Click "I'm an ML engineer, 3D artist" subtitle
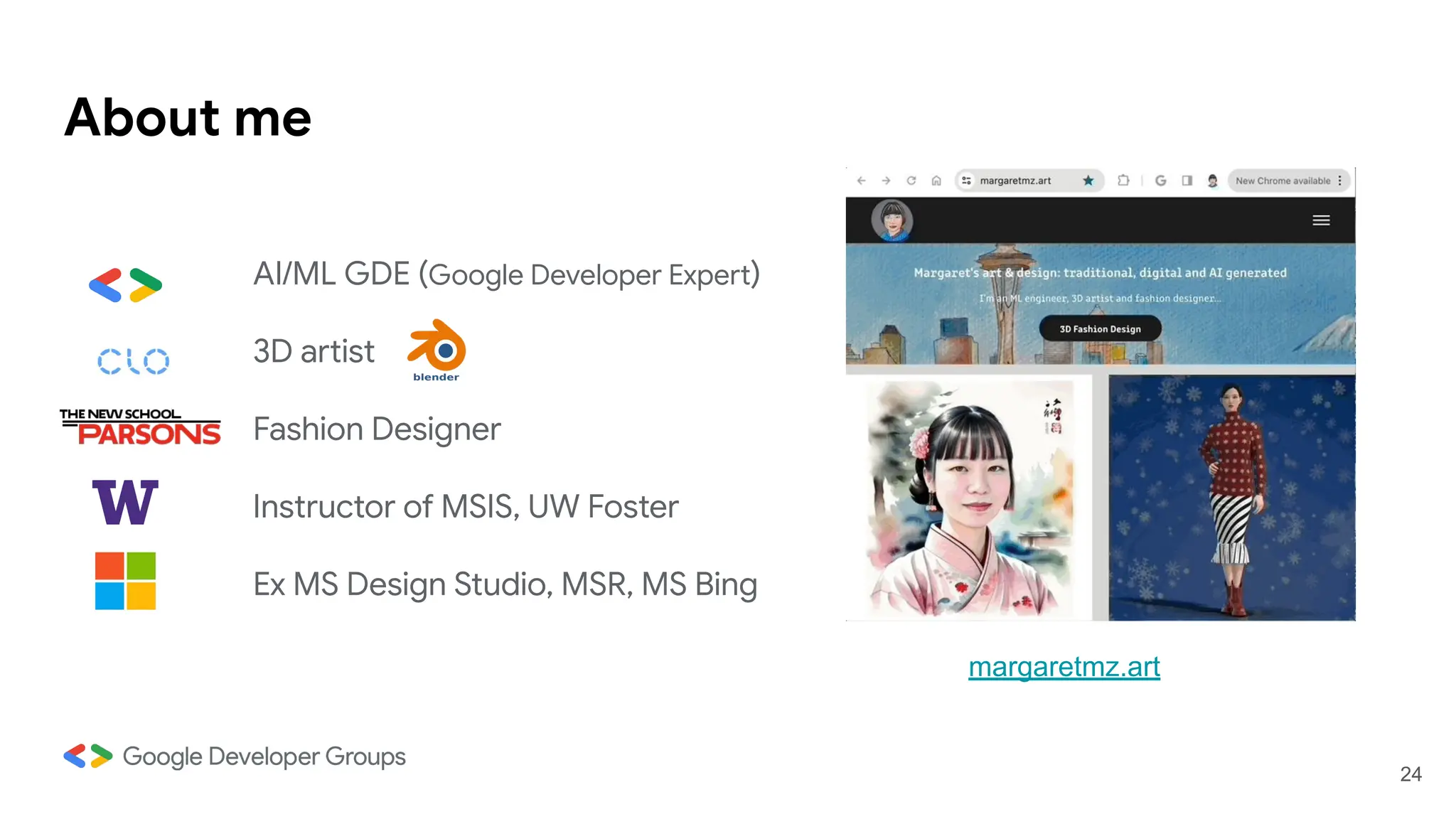 click(x=1100, y=299)
